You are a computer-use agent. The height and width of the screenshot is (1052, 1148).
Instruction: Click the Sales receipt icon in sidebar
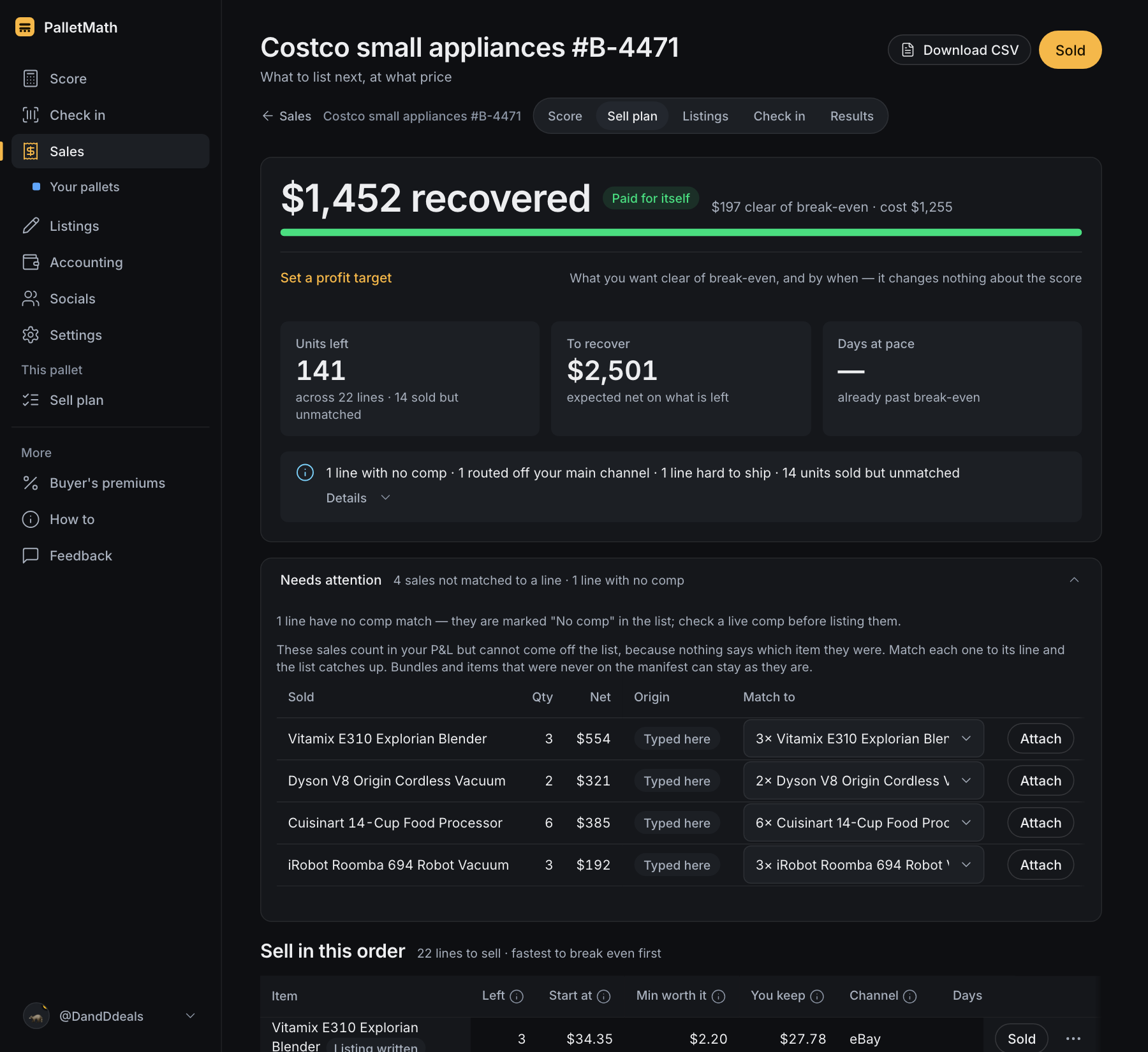pos(31,151)
